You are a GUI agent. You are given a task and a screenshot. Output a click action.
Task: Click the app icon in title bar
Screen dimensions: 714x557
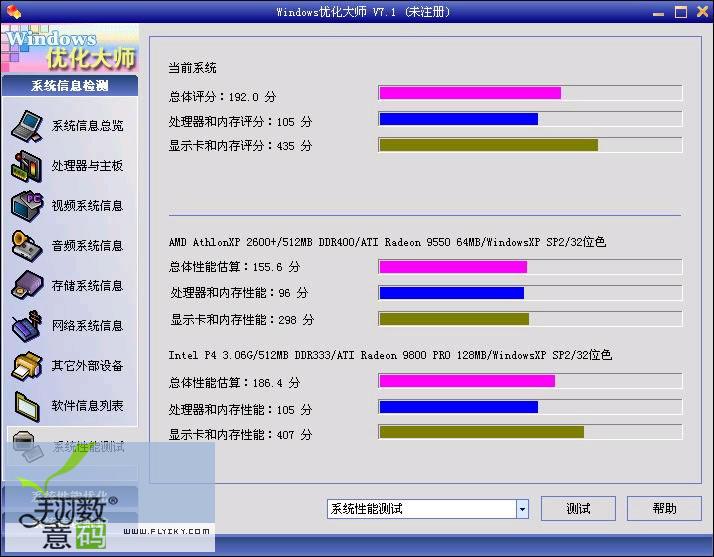14,11
